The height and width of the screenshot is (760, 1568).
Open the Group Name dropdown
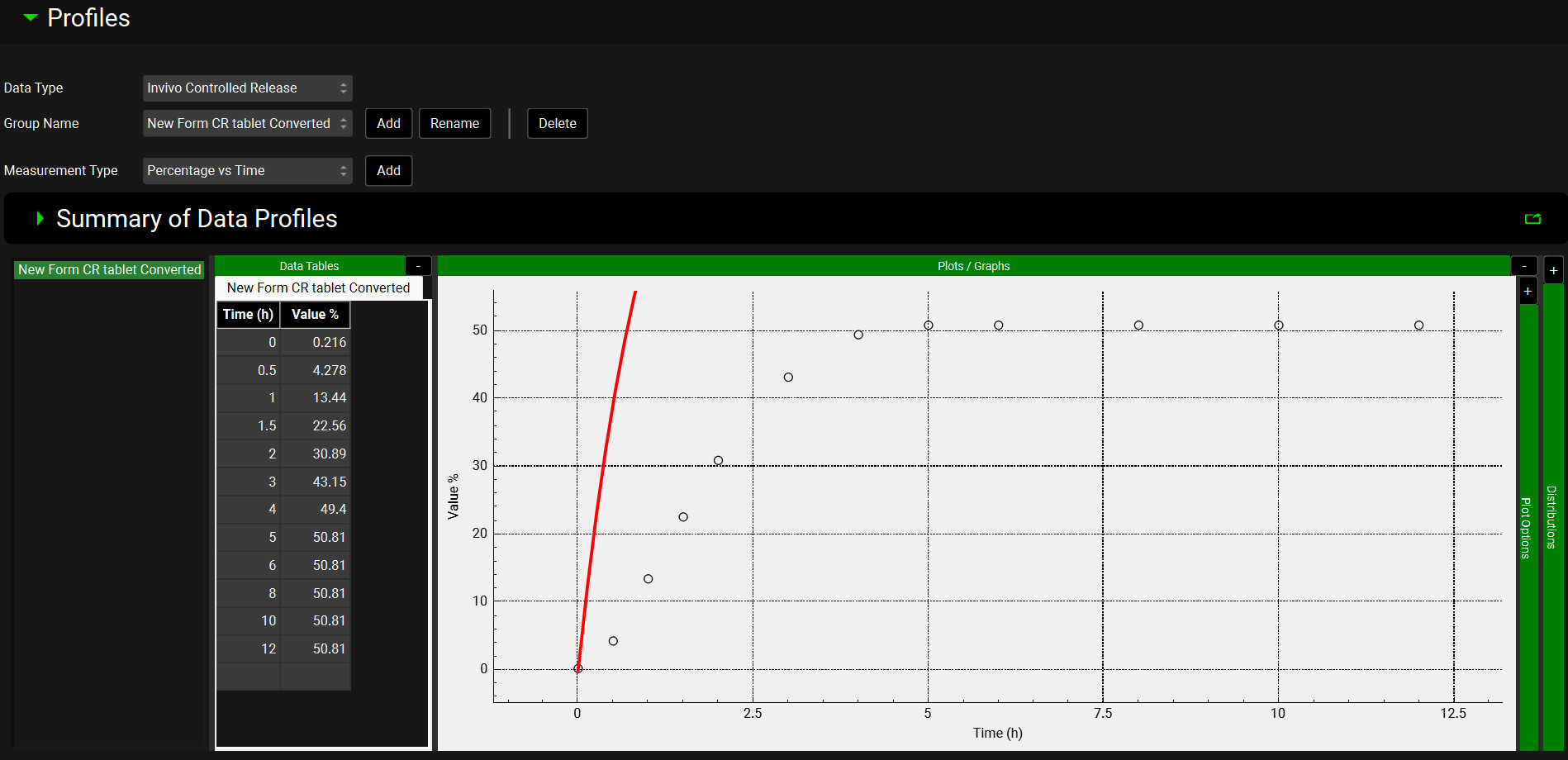pyautogui.click(x=247, y=124)
